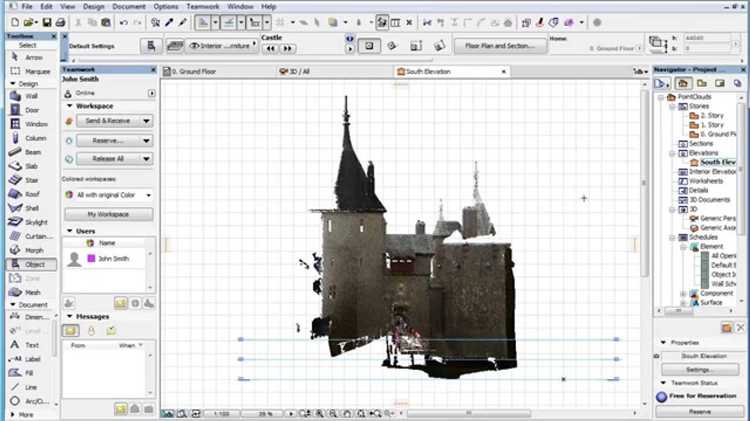Toggle the Interior furniture layer eye

pos(194,46)
